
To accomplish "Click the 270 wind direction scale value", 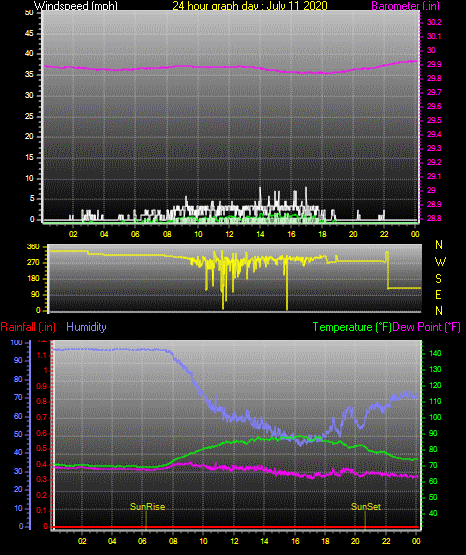I will pos(34,263).
